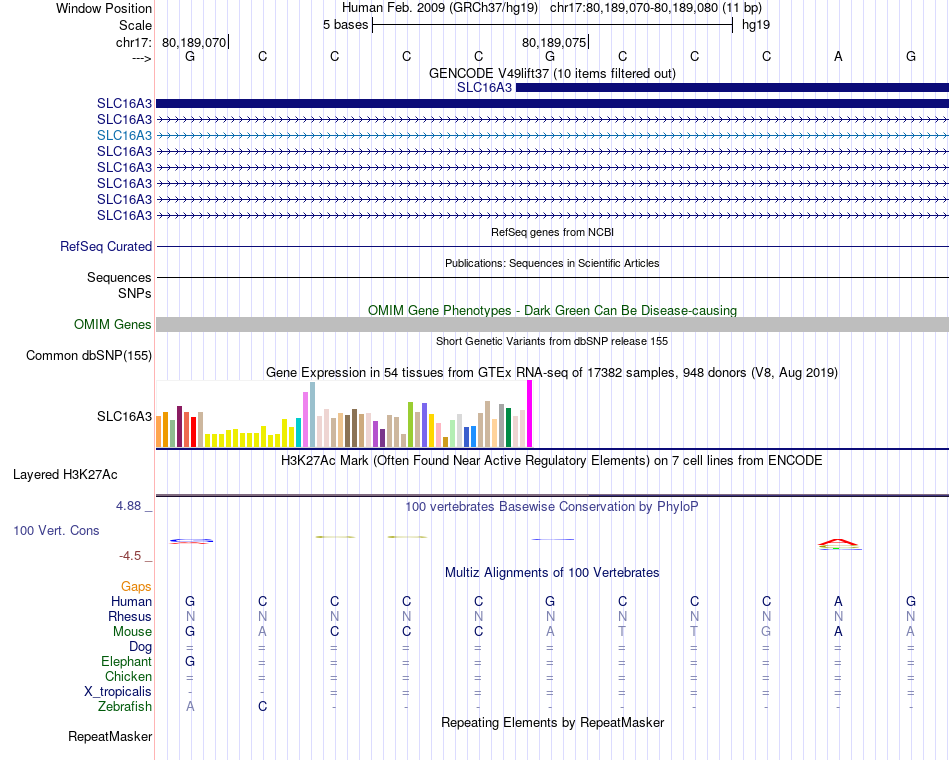The width and height of the screenshot is (950, 760).
Task: Click the Window Position label
Action: point(104,8)
